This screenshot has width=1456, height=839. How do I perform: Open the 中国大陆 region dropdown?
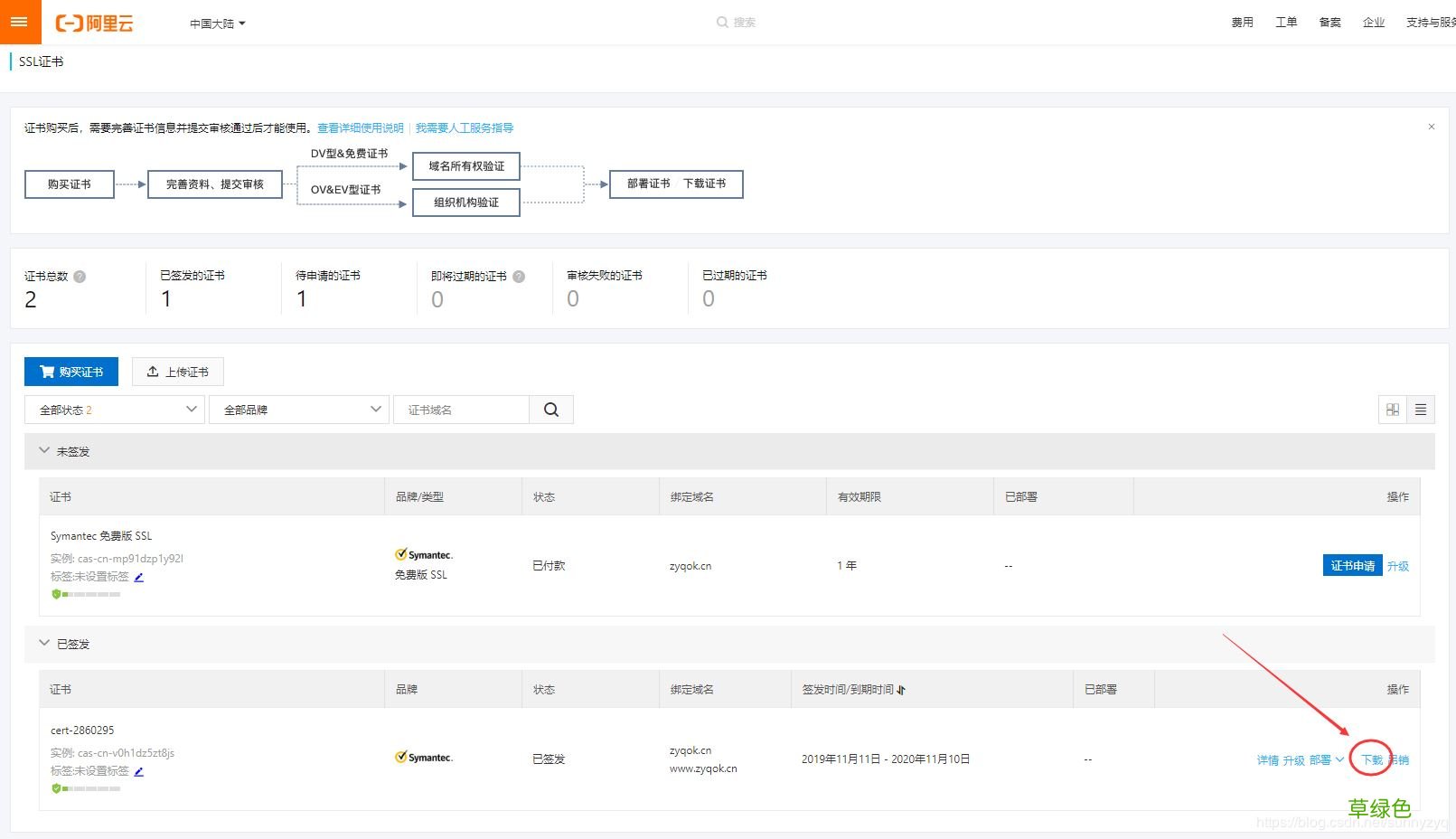tap(217, 24)
